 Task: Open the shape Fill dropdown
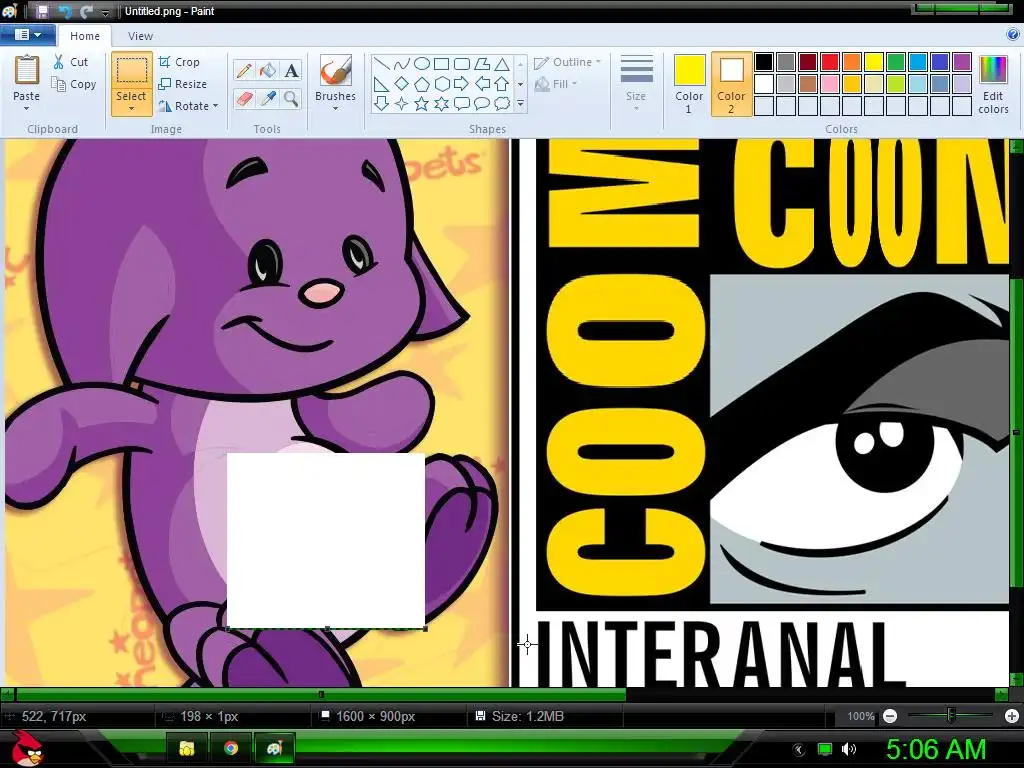pos(556,84)
